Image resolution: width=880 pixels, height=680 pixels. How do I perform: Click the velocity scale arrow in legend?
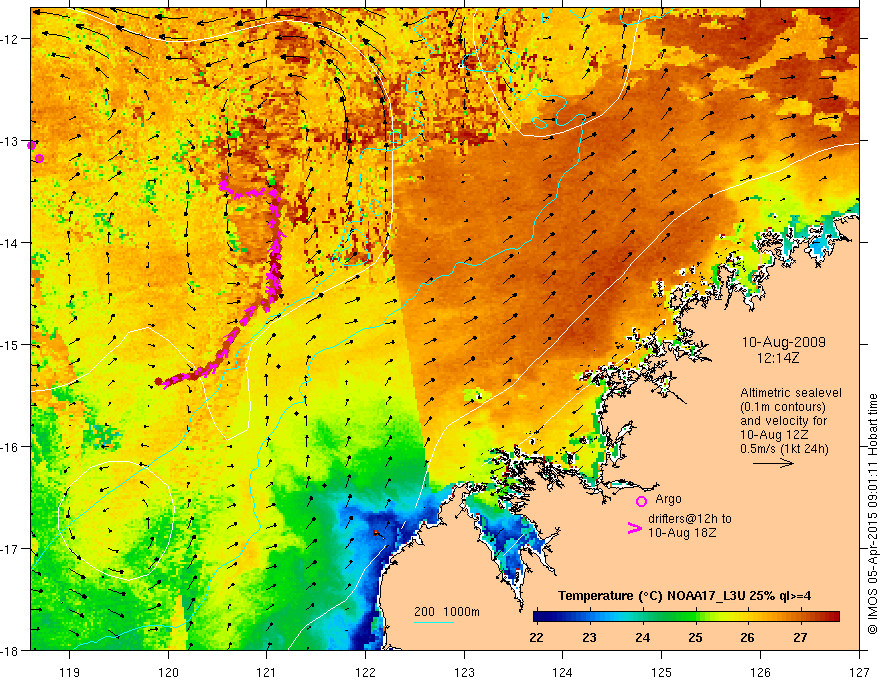pyautogui.click(x=773, y=463)
